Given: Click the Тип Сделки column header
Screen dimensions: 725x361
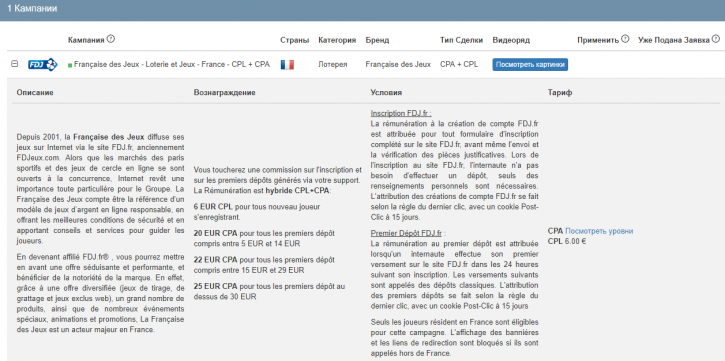Looking at the screenshot, I should coord(461,40).
